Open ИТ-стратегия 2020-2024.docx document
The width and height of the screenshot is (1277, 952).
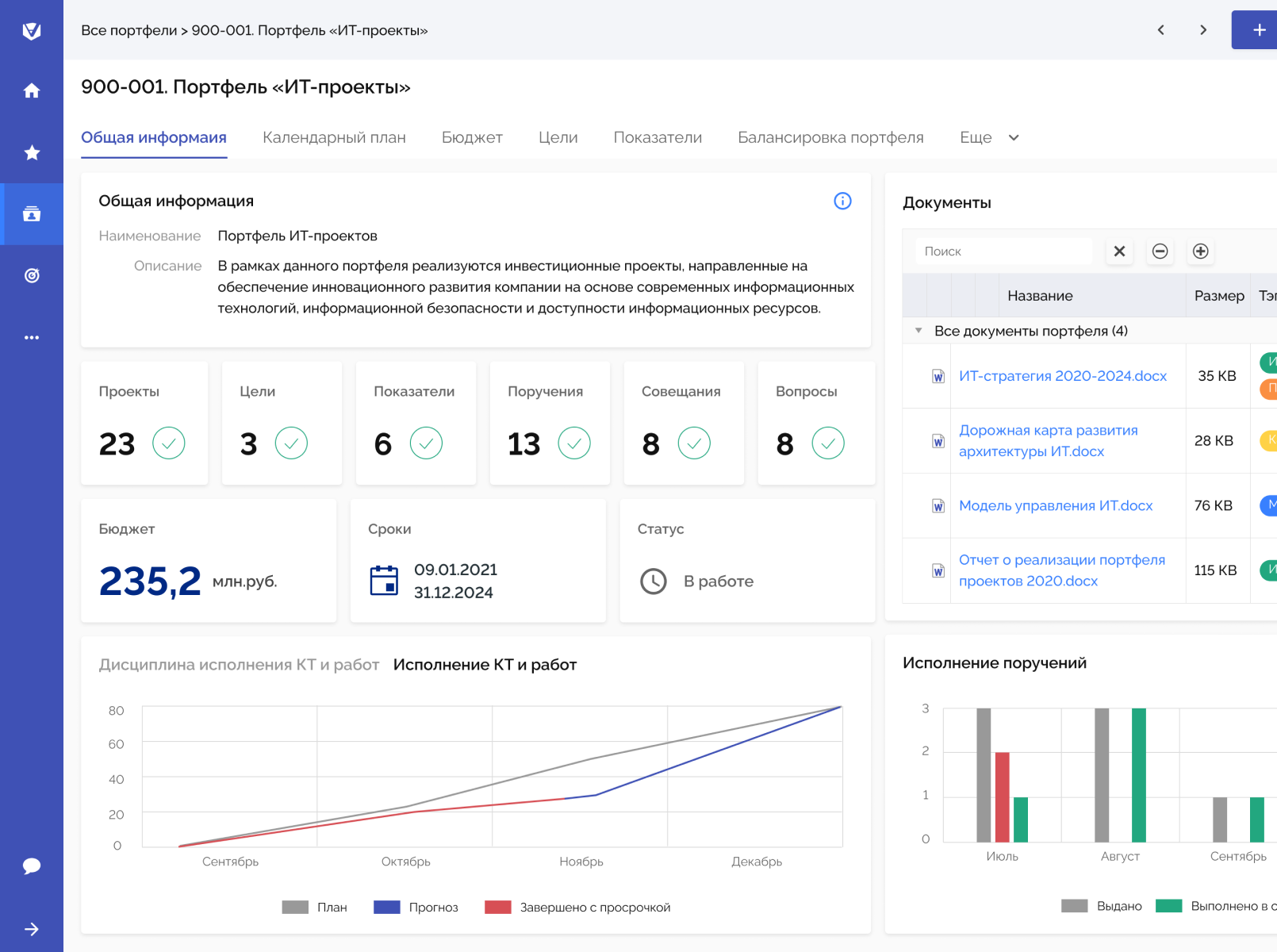click(1062, 376)
